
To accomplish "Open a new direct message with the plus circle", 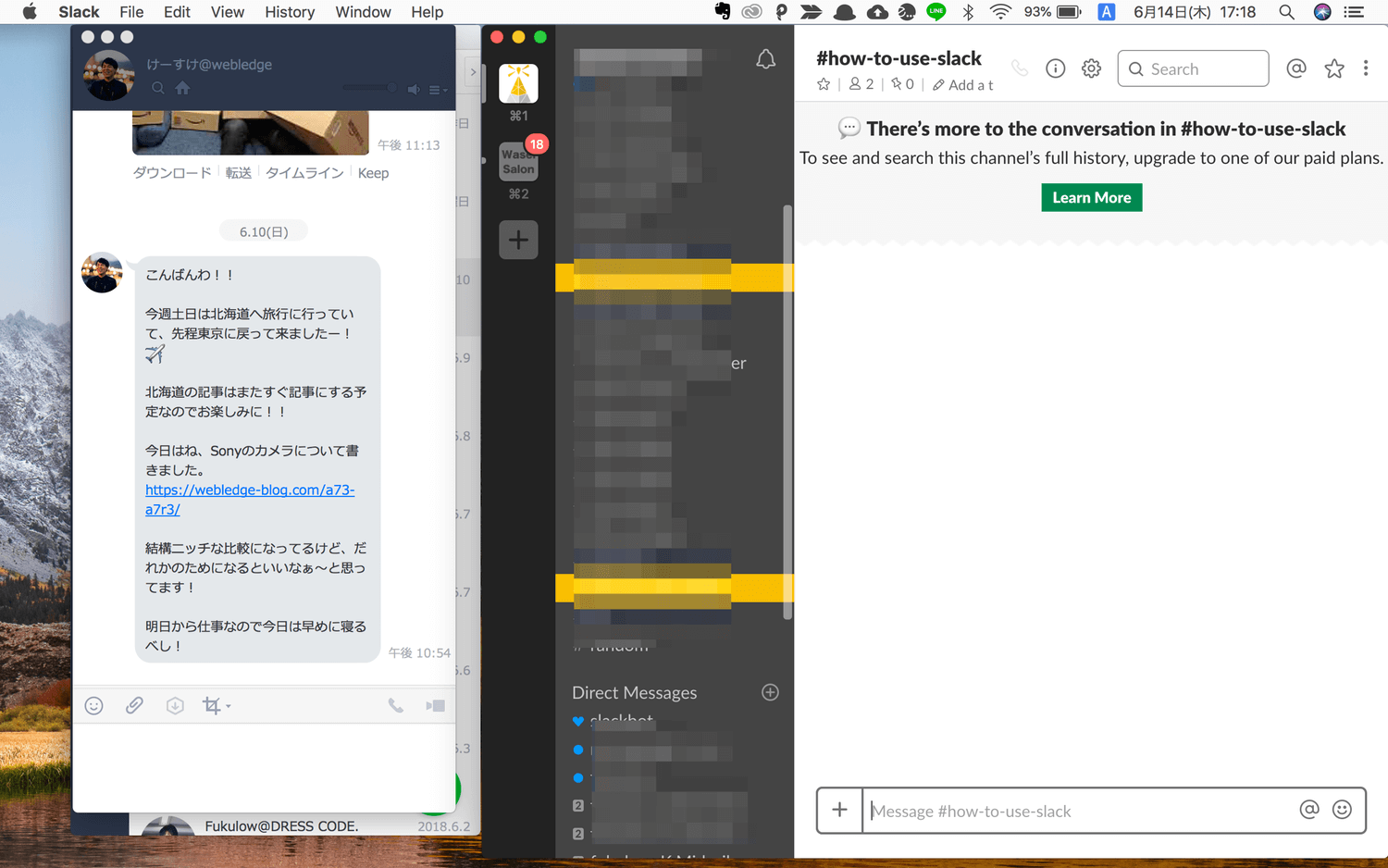I will click(x=770, y=692).
